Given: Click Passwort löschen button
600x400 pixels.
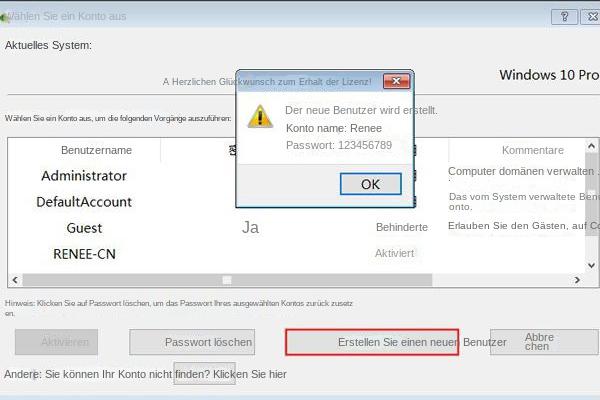Looking at the screenshot, I should [192, 342].
